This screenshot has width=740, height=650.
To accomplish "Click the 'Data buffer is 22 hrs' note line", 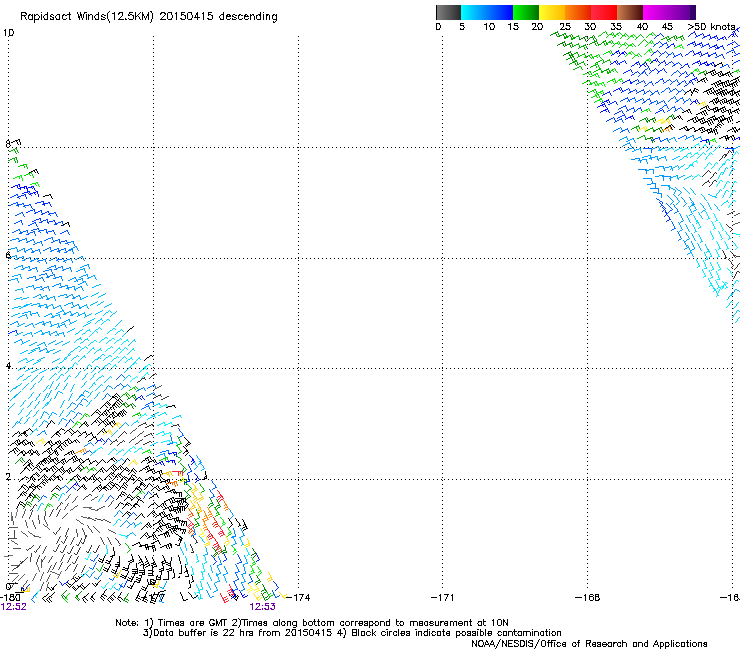I will click(x=352, y=633).
